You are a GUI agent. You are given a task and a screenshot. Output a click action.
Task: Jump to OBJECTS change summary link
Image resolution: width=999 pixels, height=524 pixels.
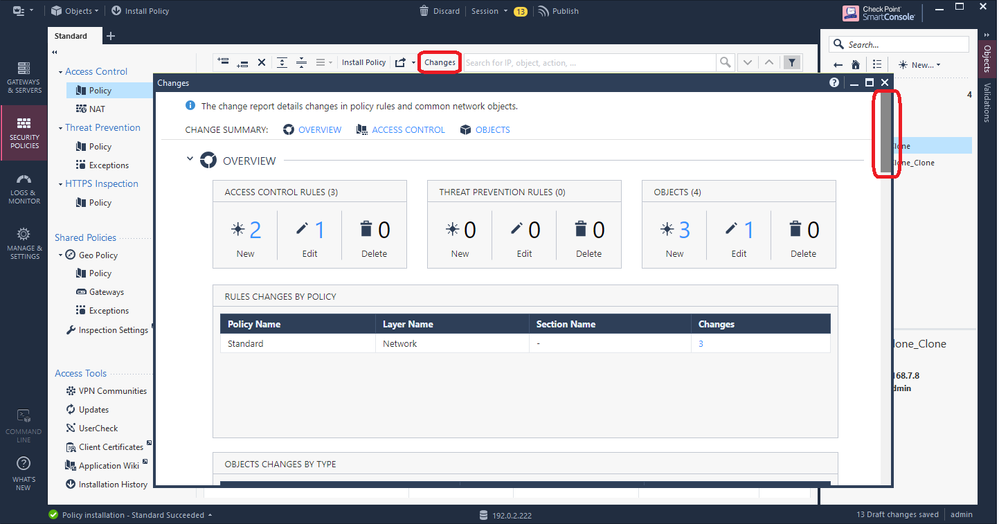click(x=492, y=129)
